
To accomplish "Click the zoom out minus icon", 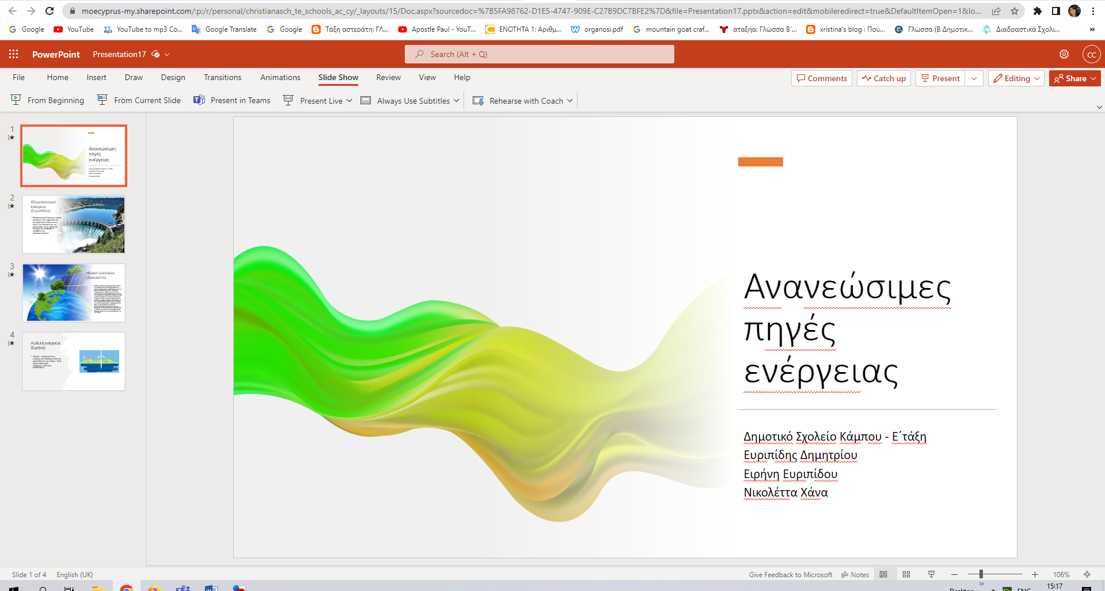I will pyautogui.click(x=954, y=575).
